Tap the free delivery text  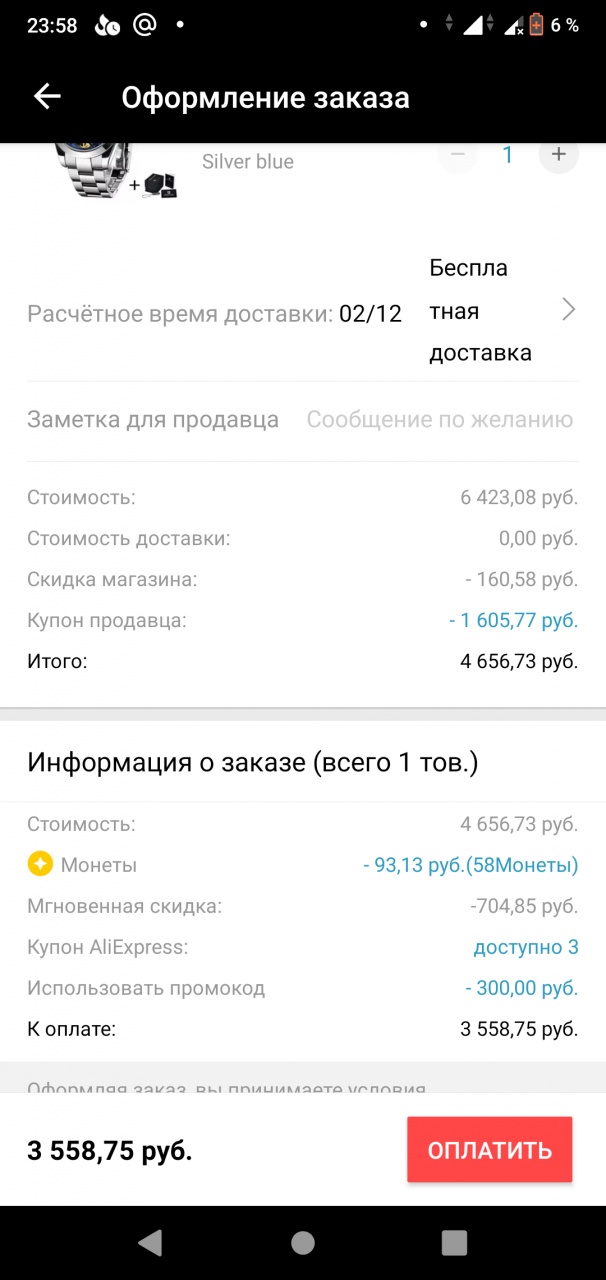point(480,310)
